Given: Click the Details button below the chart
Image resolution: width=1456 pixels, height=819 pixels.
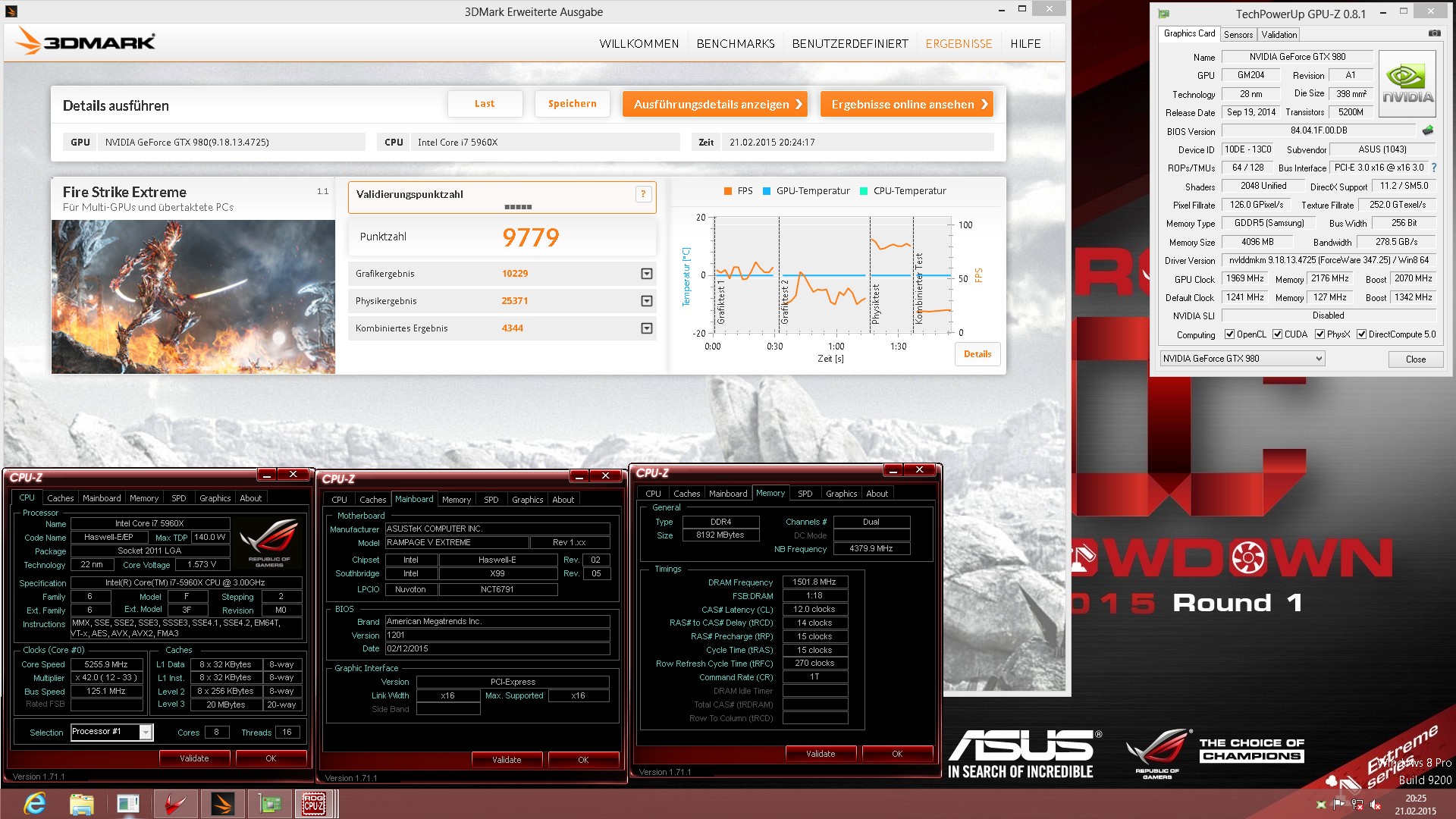Looking at the screenshot, I should tap(977, 354).
